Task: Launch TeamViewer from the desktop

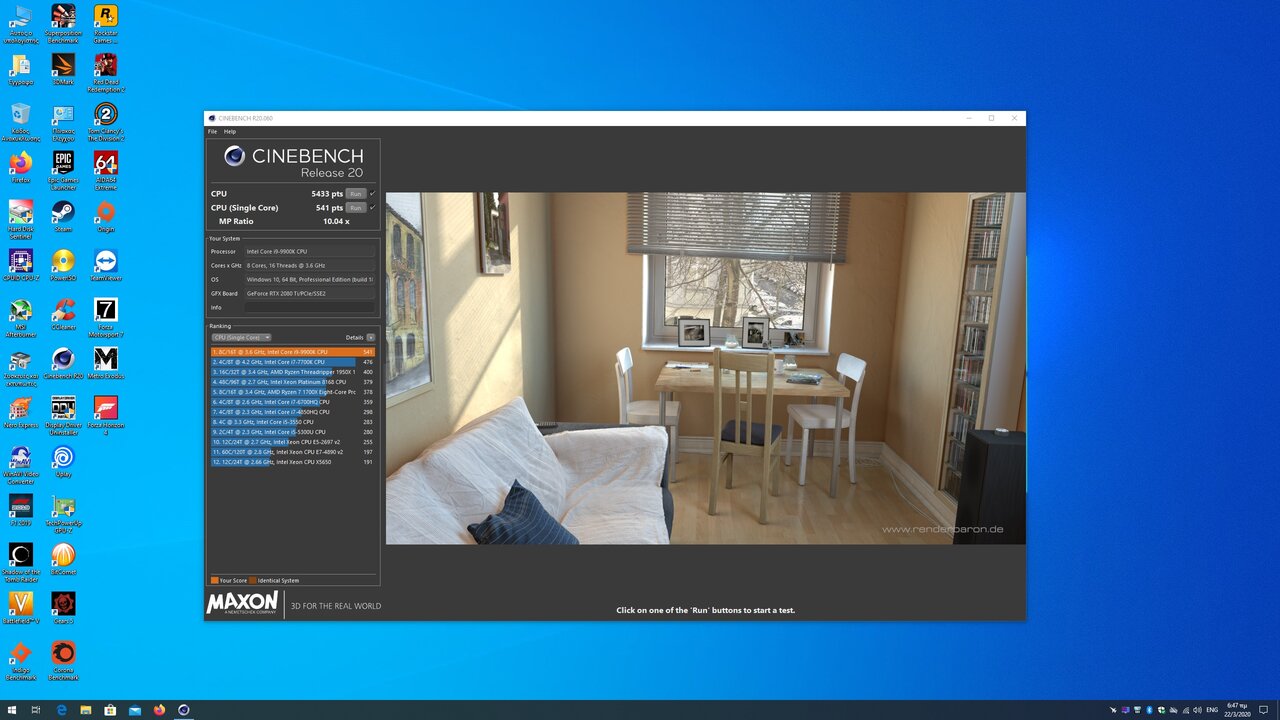Action: click(x=105, y=265)
